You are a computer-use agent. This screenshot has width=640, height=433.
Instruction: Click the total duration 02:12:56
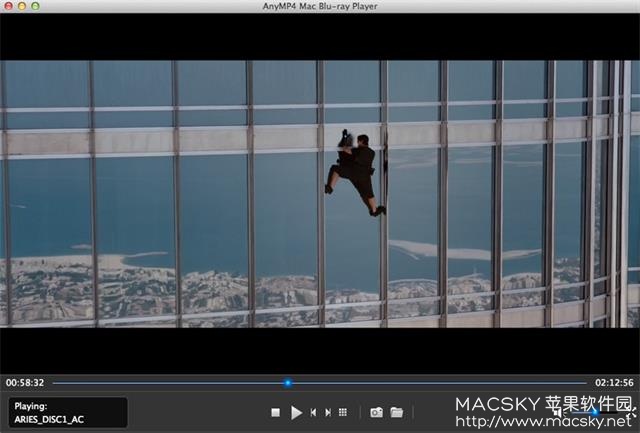(x=614, y=383)
